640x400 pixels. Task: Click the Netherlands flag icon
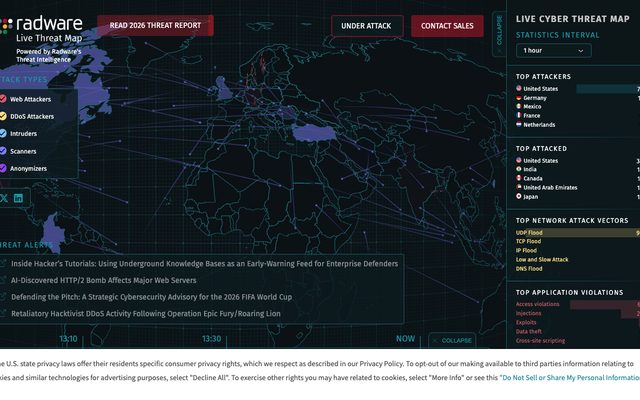pos(519,124)
